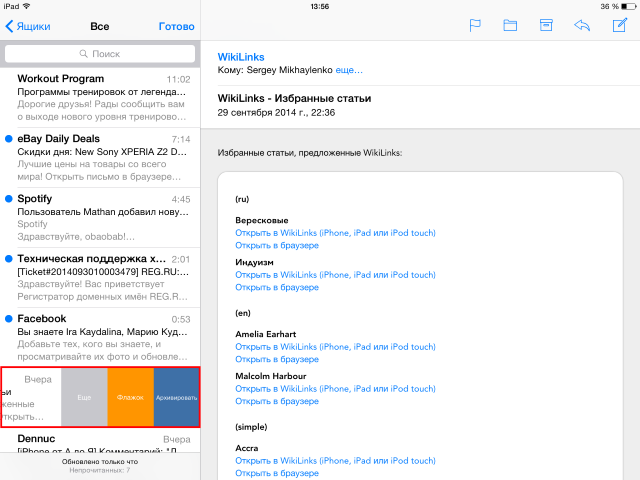Viewport: 640px width, 480px height.
Task: Open the Dennuc email
Action: 100,440
